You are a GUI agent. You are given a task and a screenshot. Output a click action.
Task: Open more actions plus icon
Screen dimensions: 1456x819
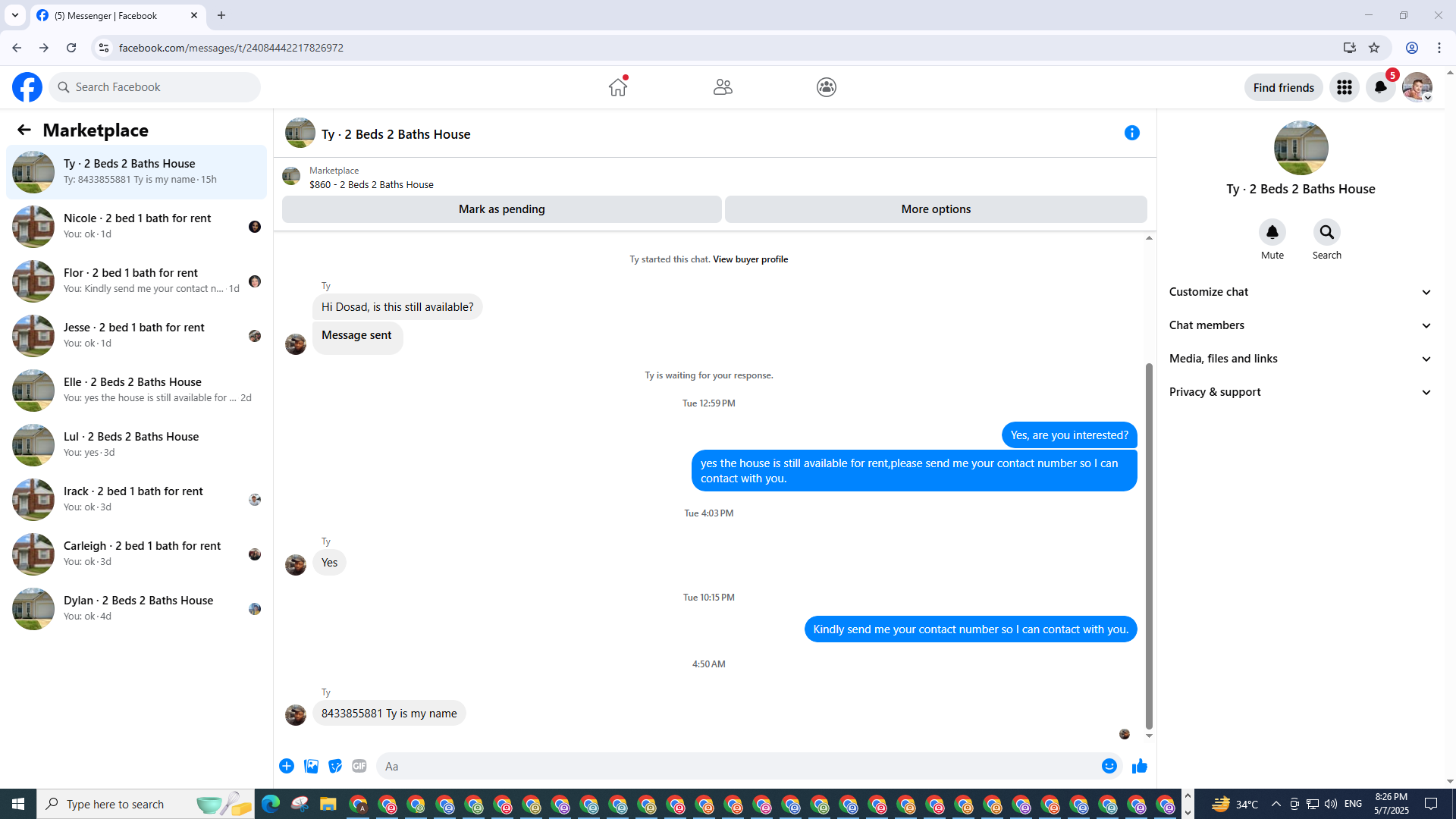coord(287,767)
